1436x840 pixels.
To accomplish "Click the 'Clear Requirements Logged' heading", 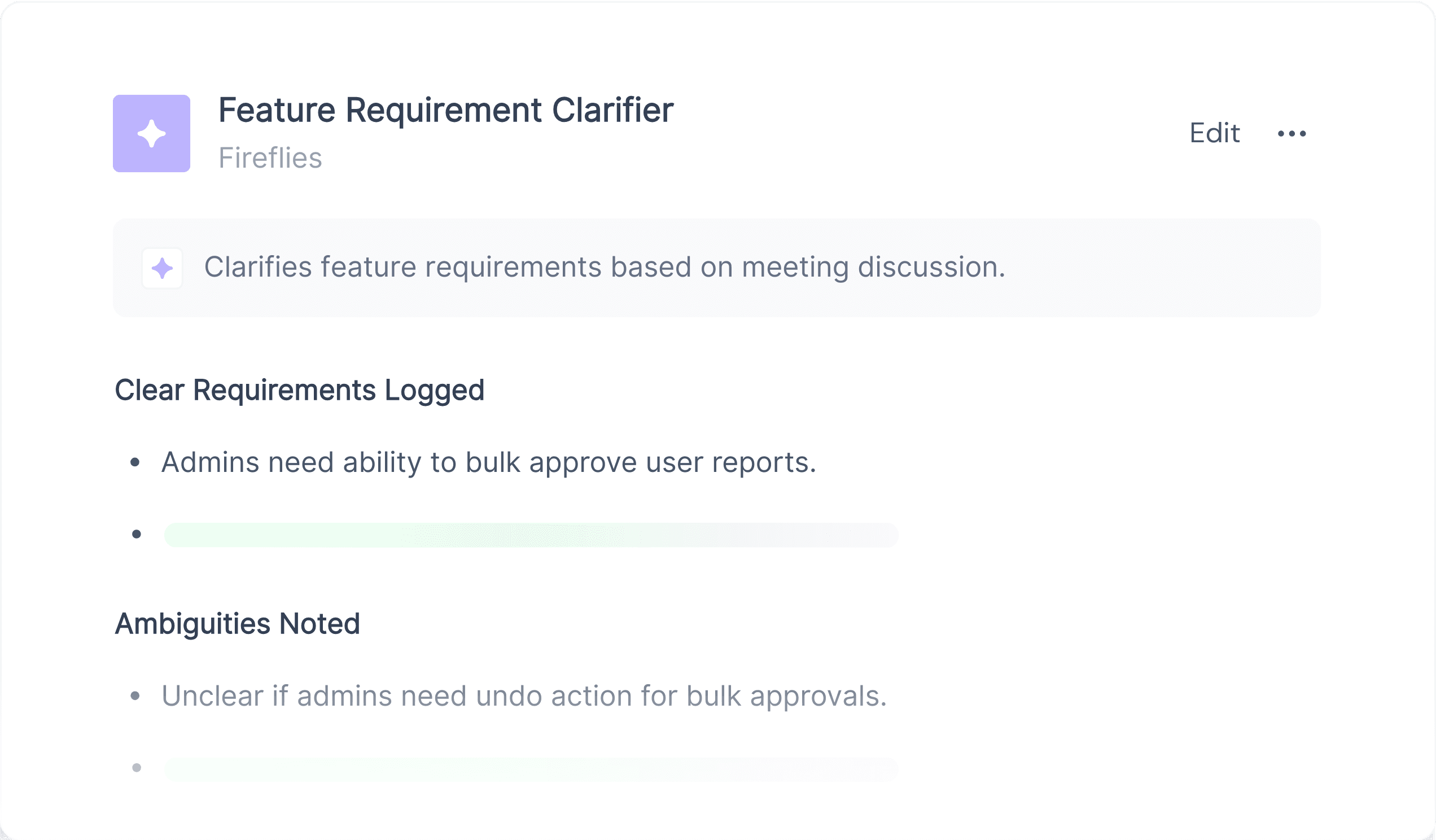I will click(x=299, y=391).
